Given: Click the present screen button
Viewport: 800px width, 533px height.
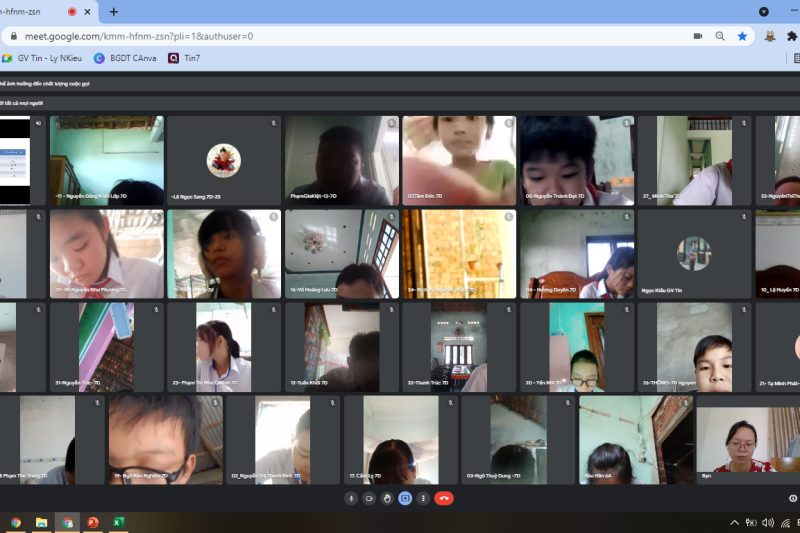Looking at the screenshot, I should (x=405, y=498).
